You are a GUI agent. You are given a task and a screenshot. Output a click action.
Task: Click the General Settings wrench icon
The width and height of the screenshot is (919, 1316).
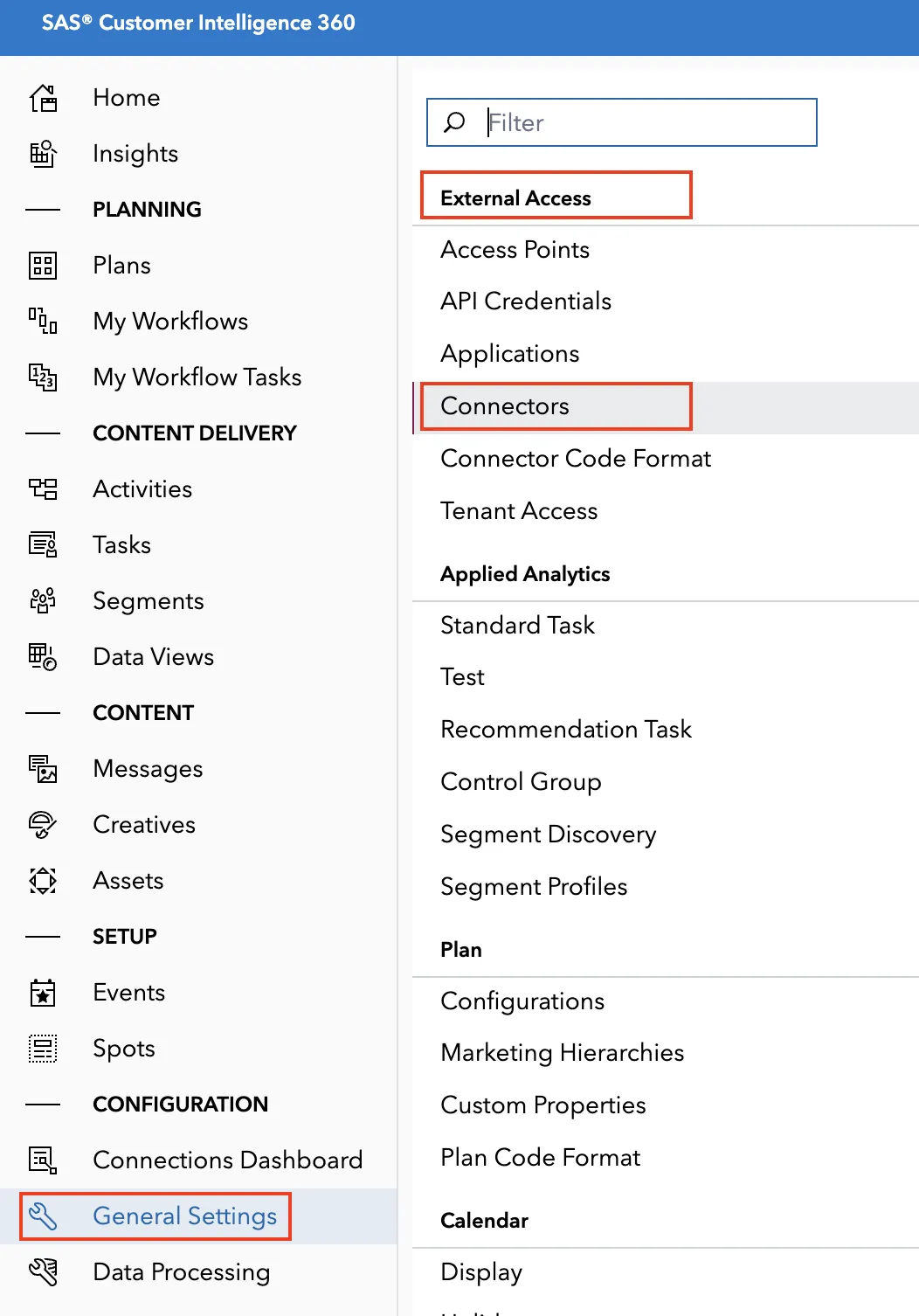pos(43,1216)
